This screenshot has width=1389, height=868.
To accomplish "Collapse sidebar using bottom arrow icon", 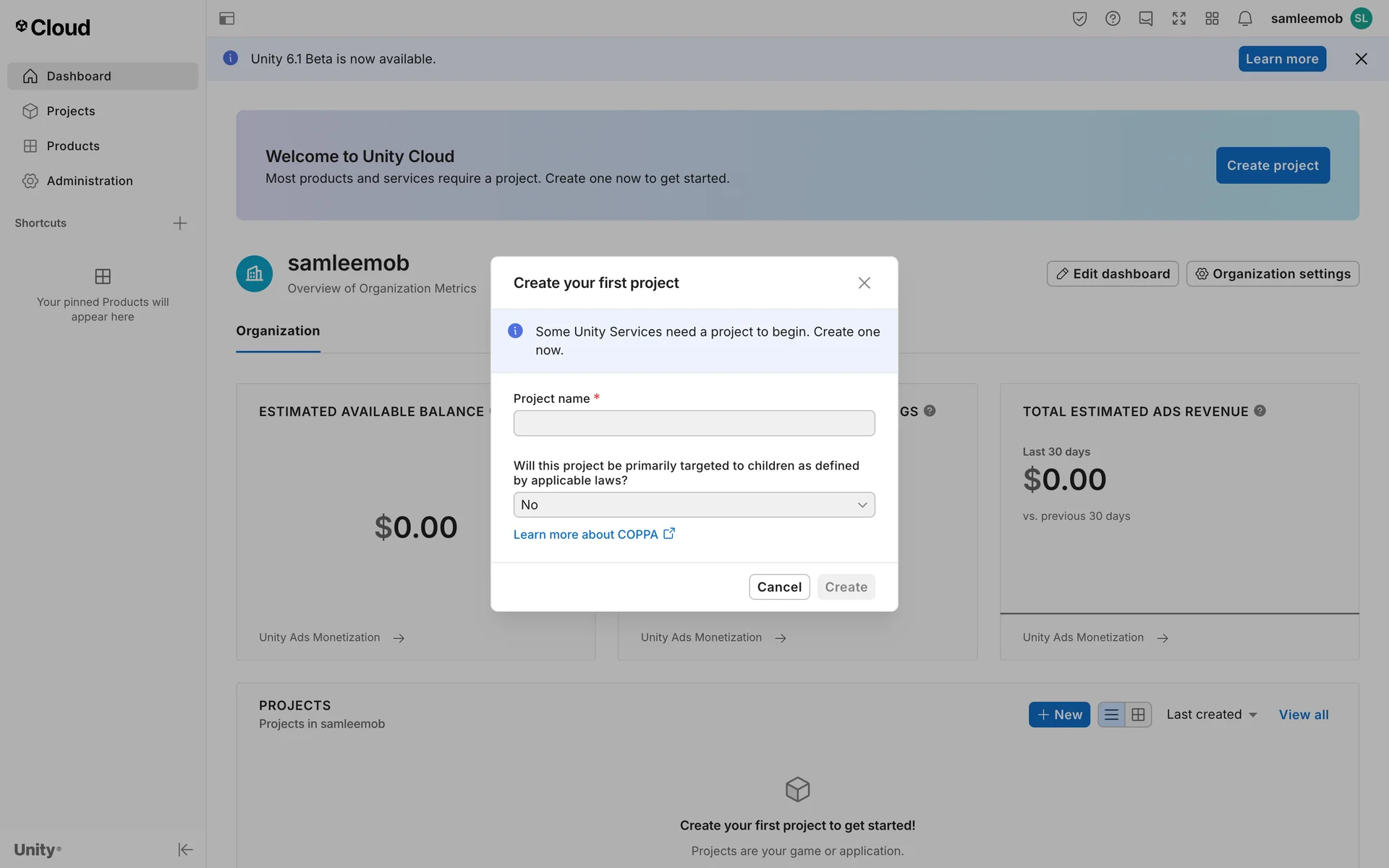I will click(185, 849).
